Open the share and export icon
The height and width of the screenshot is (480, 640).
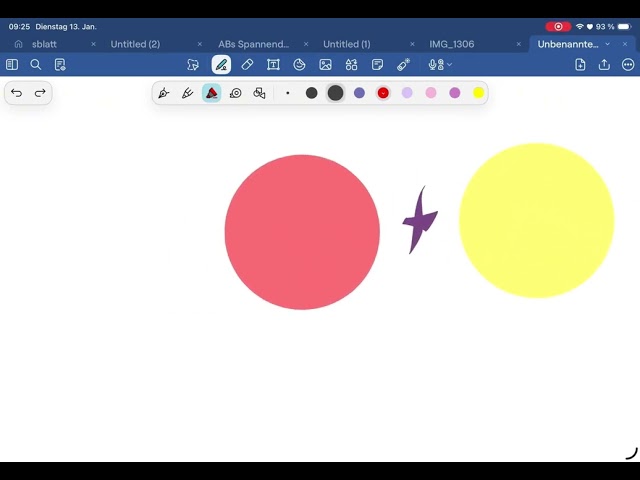(604, 64)
